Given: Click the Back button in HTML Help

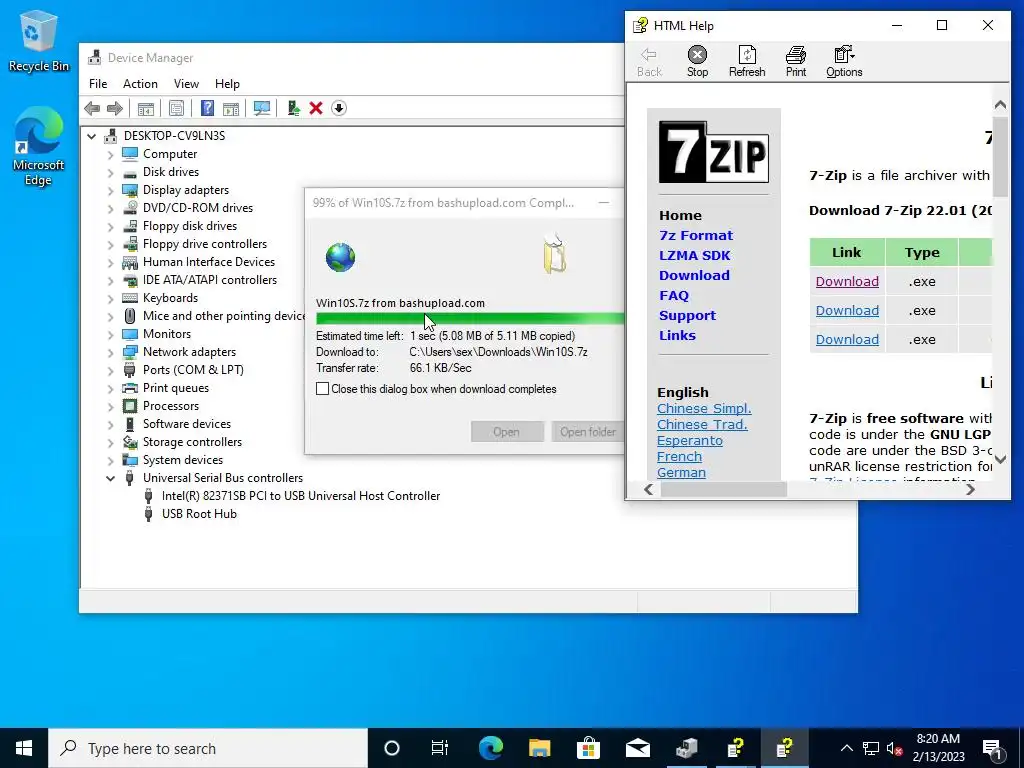Looking at the screenshot, I should 649,61.
